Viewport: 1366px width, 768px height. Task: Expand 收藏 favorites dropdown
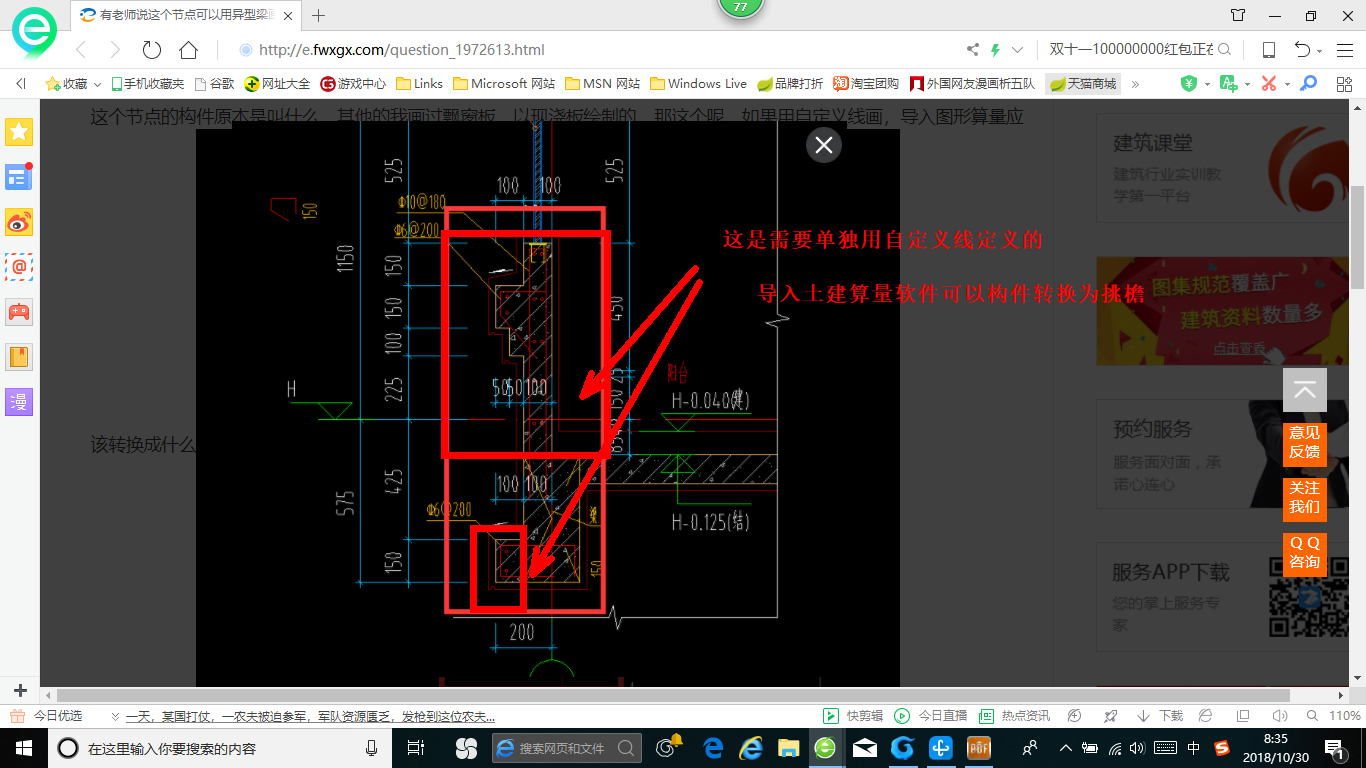(x=97, y=84)
